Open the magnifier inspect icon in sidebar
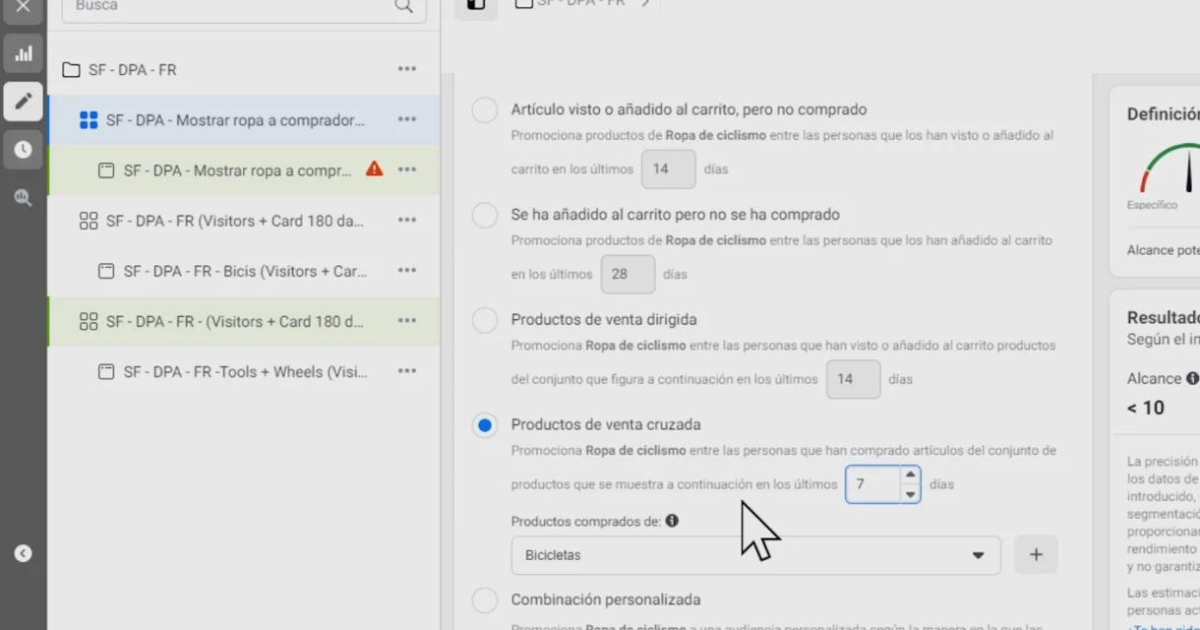This screenshot has width=1200, height=630. point(23,197)
